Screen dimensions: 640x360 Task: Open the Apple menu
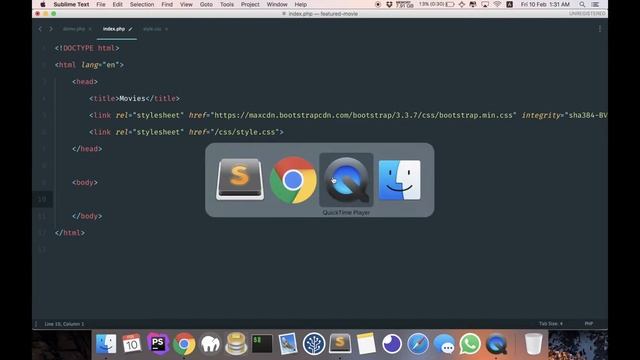[x=42, y=4]
